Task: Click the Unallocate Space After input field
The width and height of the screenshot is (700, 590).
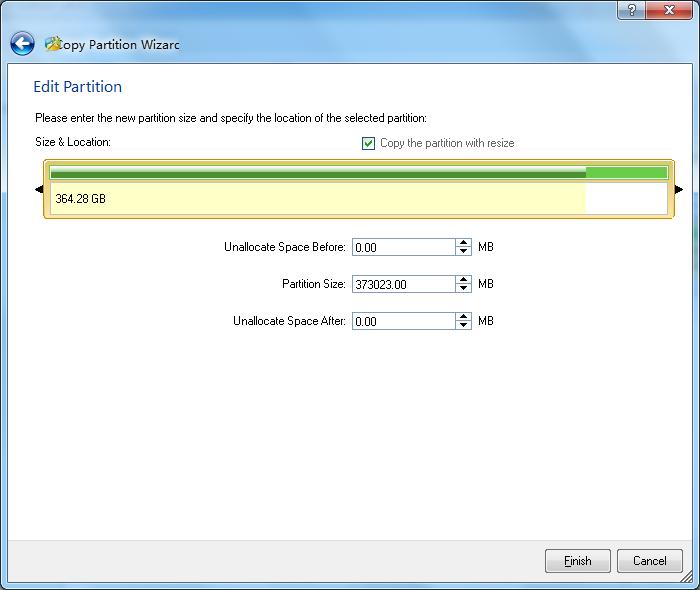Action: 403,321
